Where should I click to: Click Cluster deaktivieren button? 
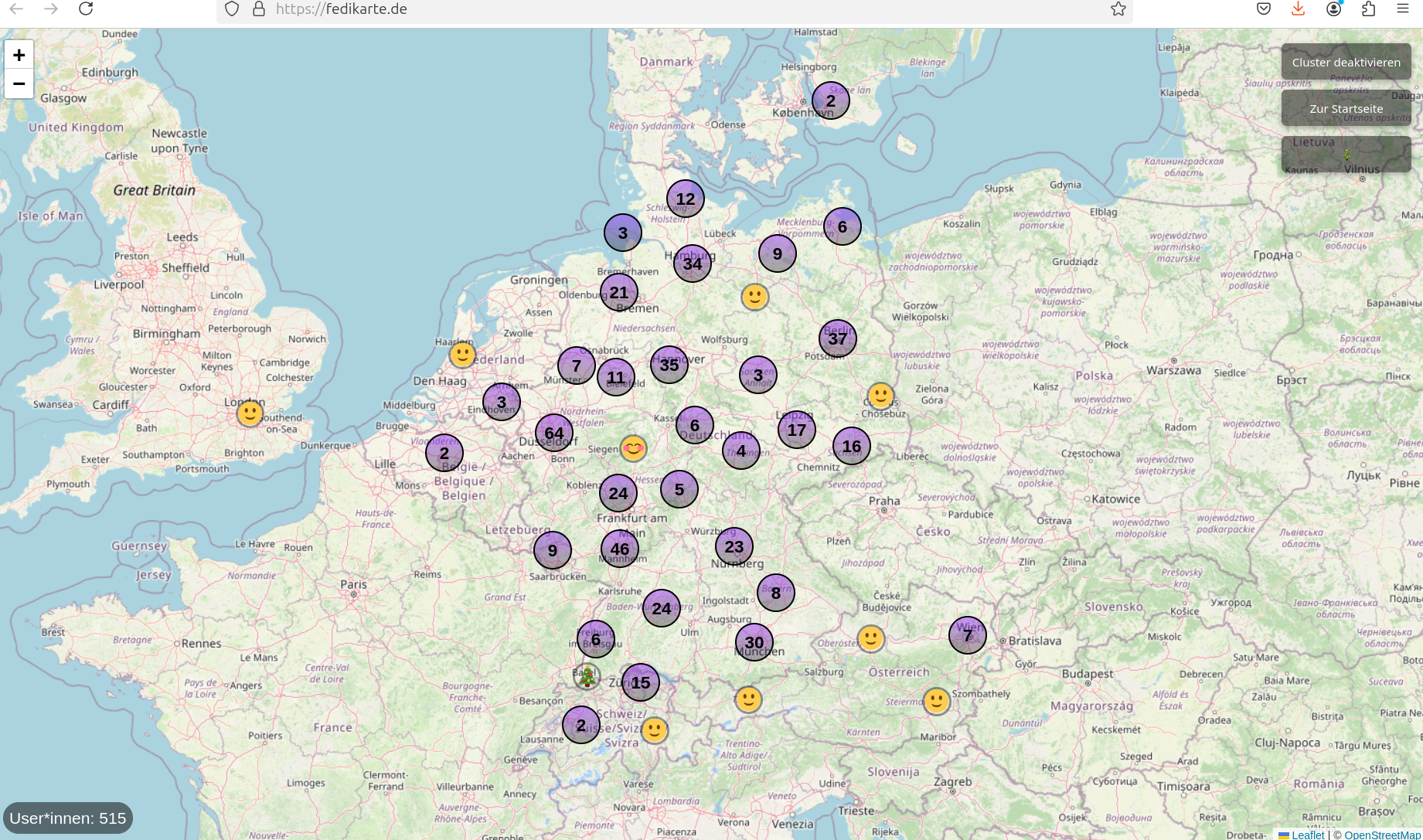point(1346,63)
